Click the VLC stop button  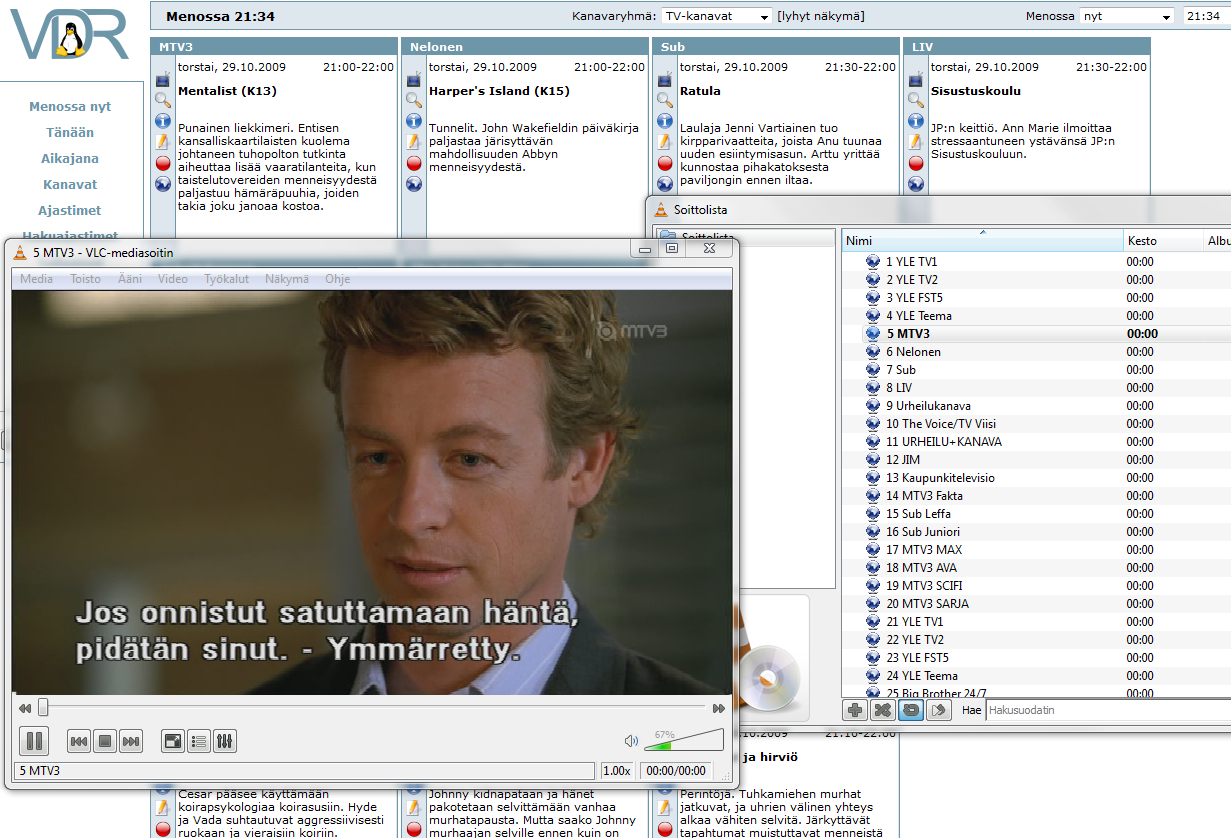(105, 741)
